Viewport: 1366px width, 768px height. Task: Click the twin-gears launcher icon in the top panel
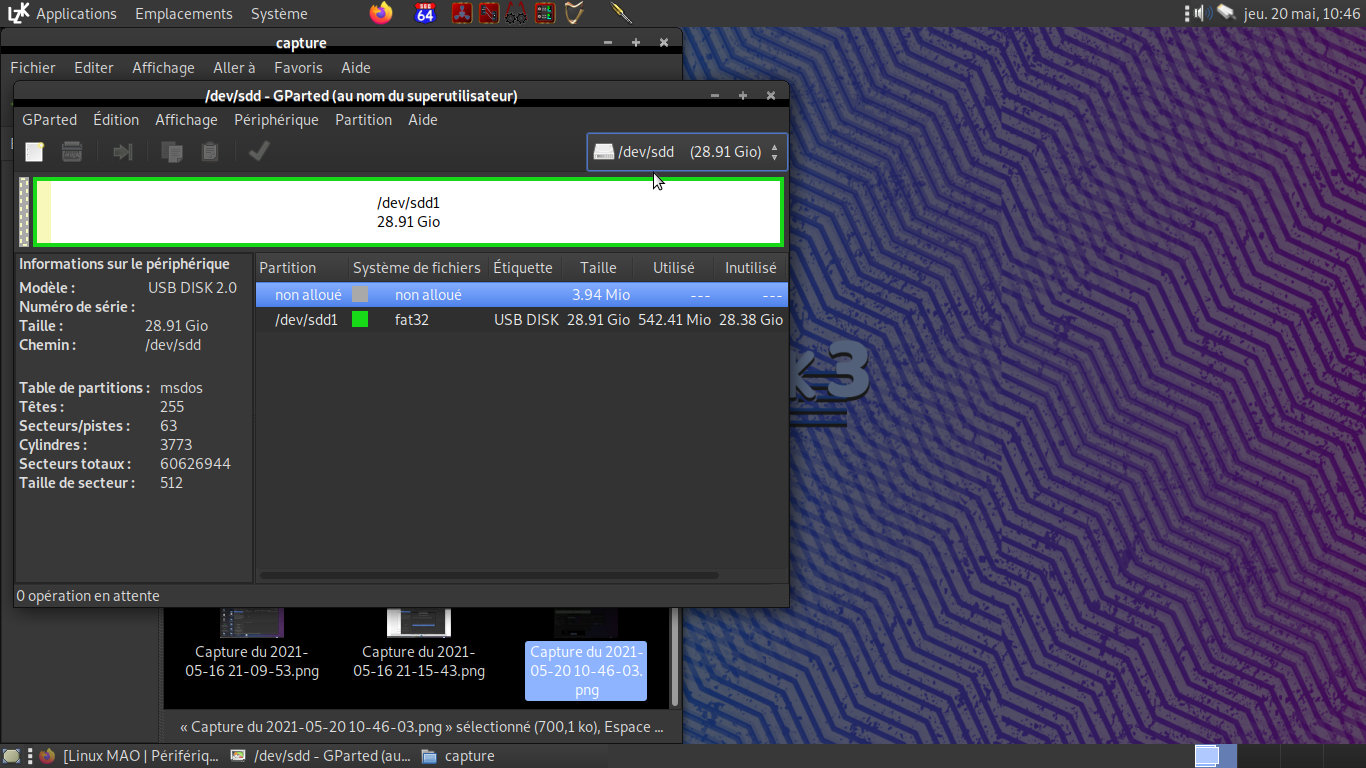[516, 13]
